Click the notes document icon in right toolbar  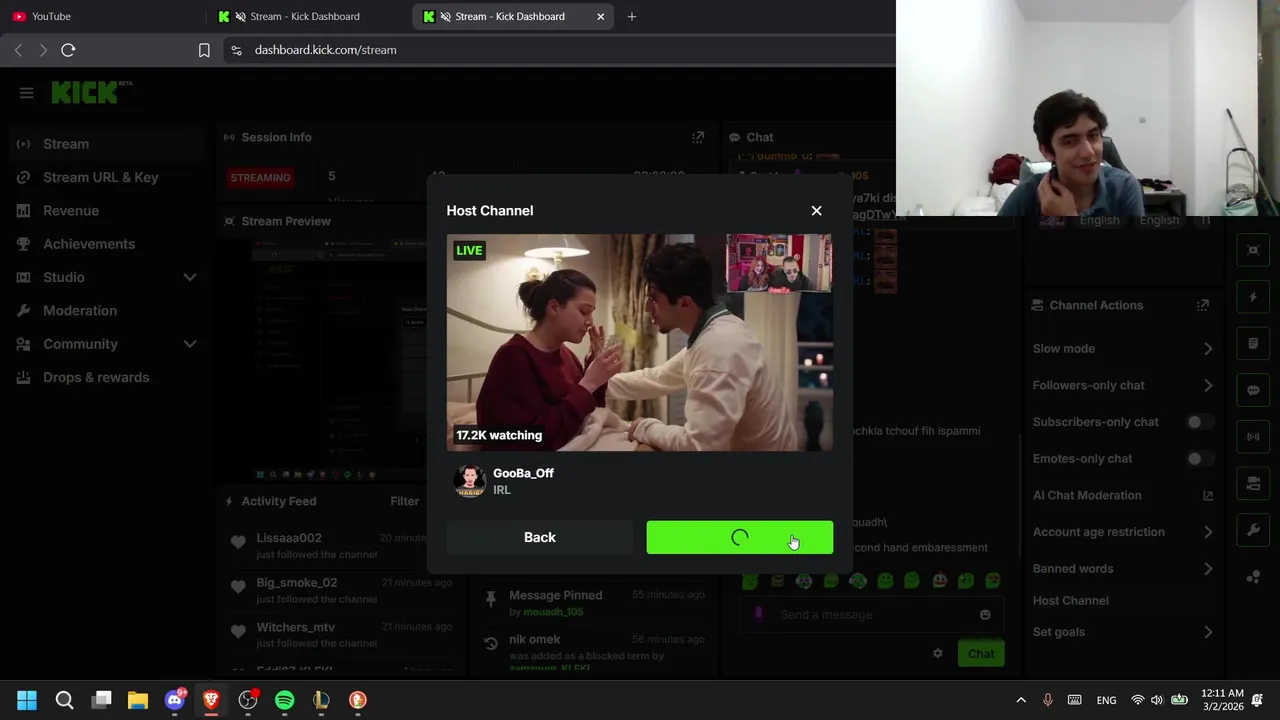pos(1253,344)
